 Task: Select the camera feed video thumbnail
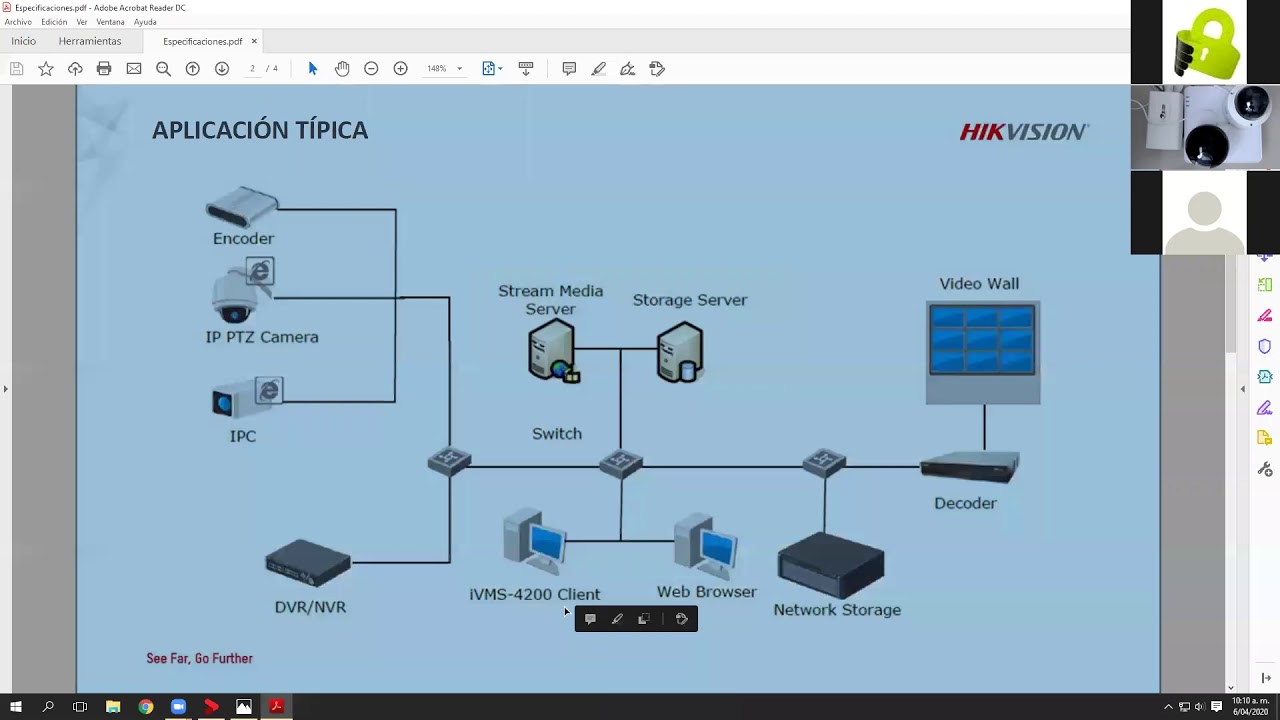pos(1205,127)
